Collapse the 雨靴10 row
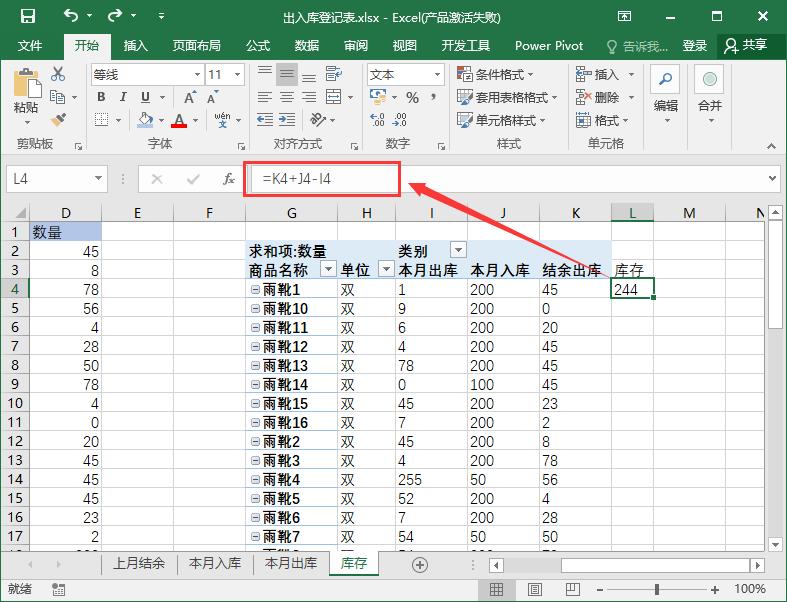787x602 pixels. (x=255, y=308)
